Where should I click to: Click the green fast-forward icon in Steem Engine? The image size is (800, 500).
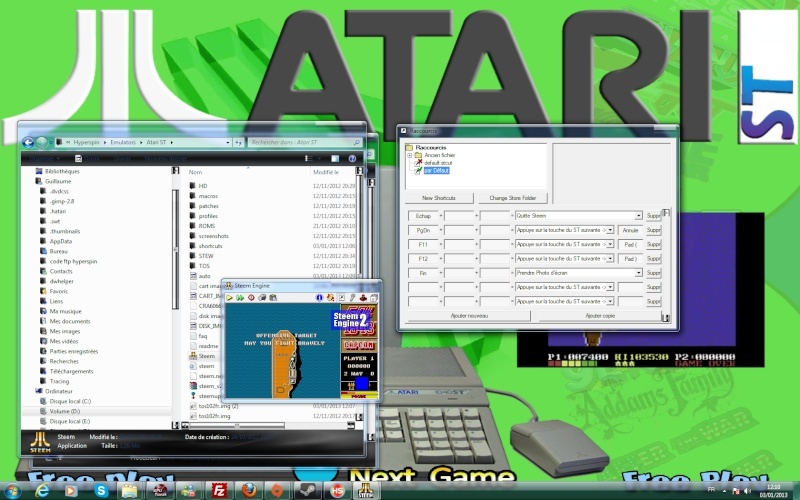click(240, 297)
